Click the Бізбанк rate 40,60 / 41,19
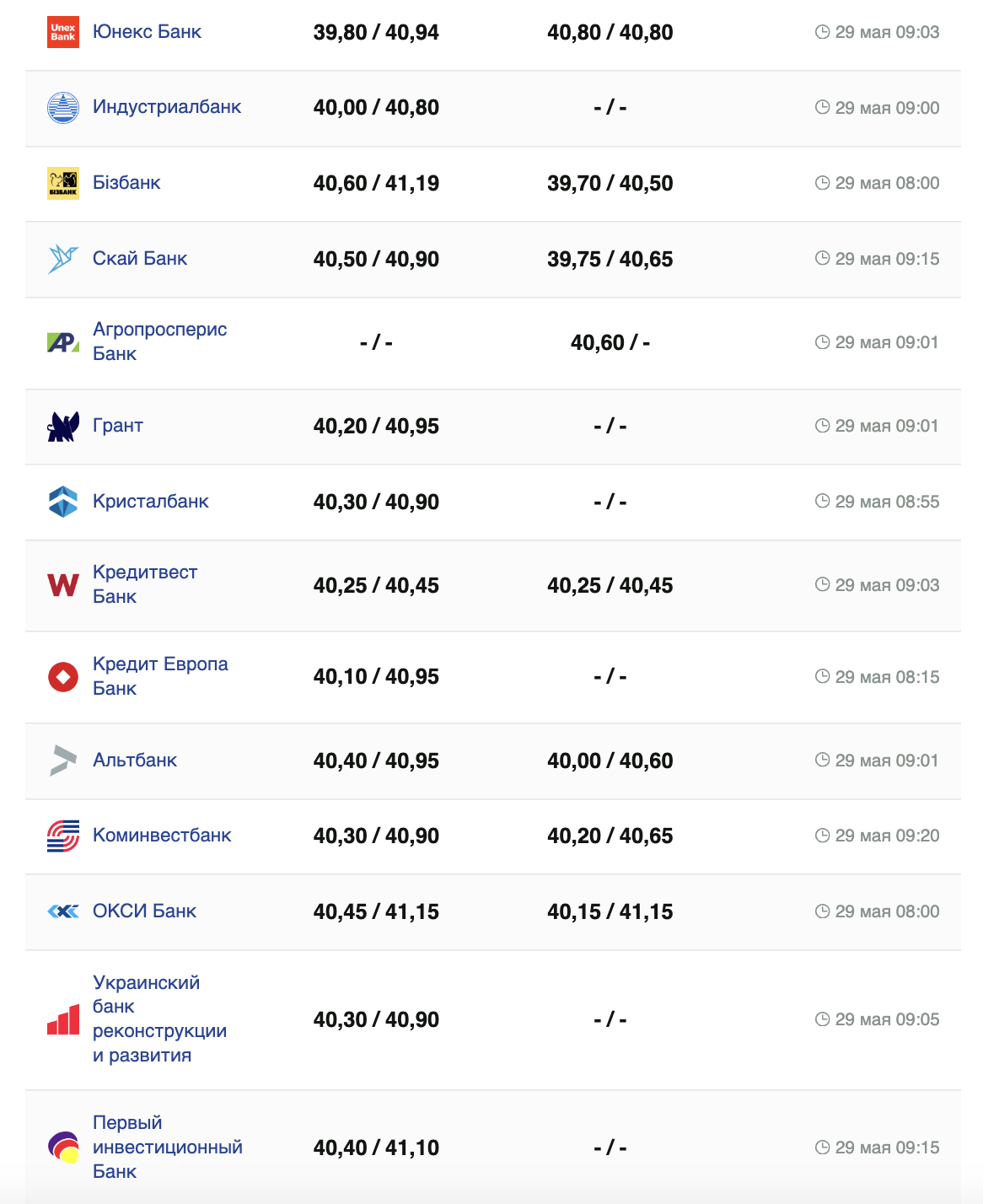Image resolution: width=983 pixels, height=1204 pixels. (x=376, y=184)
